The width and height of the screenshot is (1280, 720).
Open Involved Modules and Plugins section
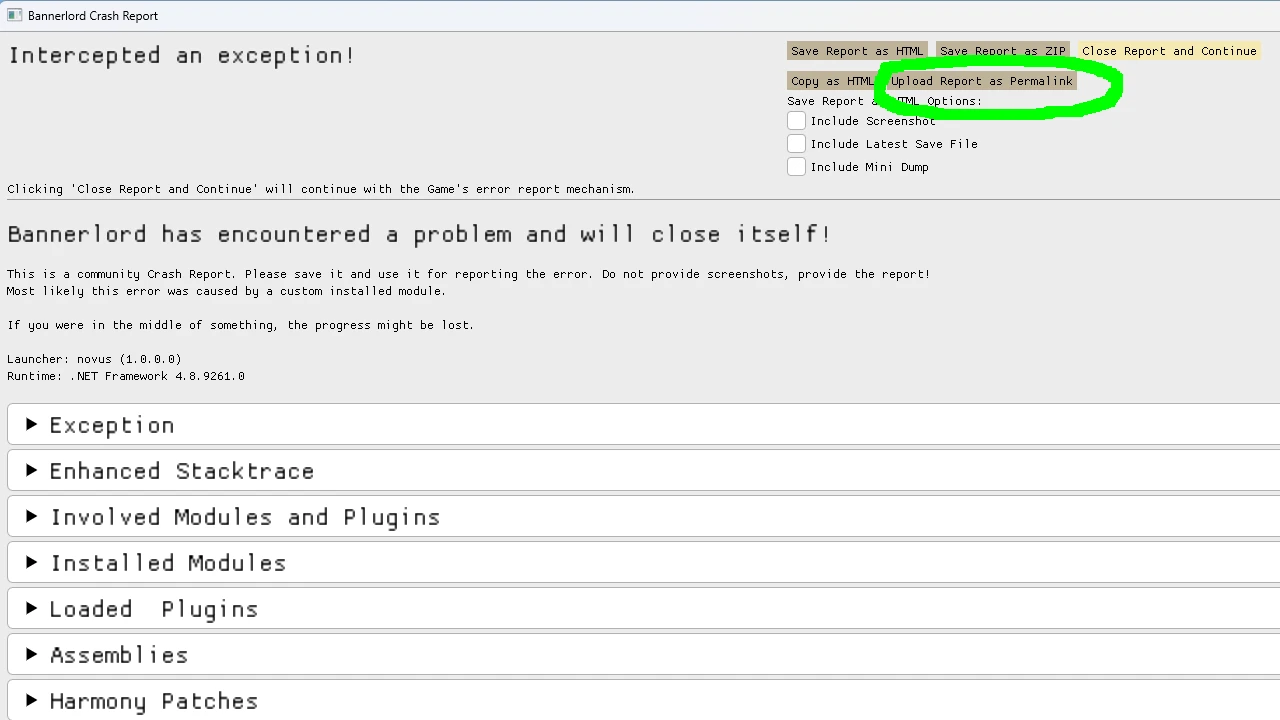pos(643,517)
